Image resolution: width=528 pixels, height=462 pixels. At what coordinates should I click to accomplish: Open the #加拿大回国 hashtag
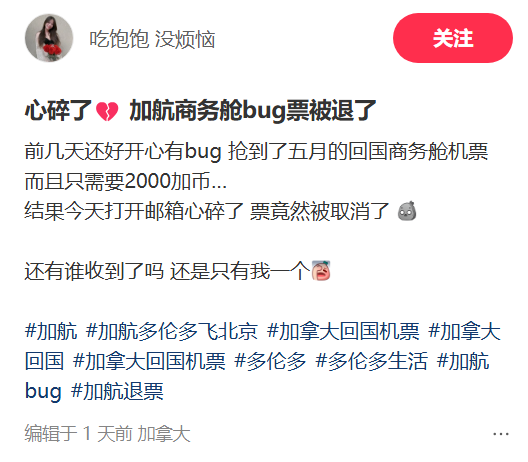pyautogui.click(x=263, y=346)
